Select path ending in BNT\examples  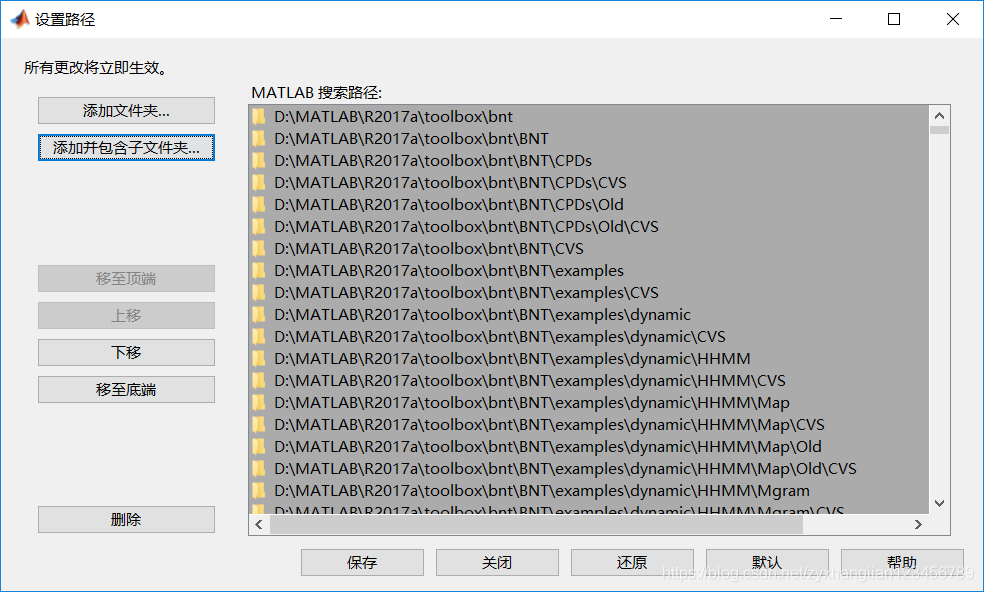click(449, 271)
